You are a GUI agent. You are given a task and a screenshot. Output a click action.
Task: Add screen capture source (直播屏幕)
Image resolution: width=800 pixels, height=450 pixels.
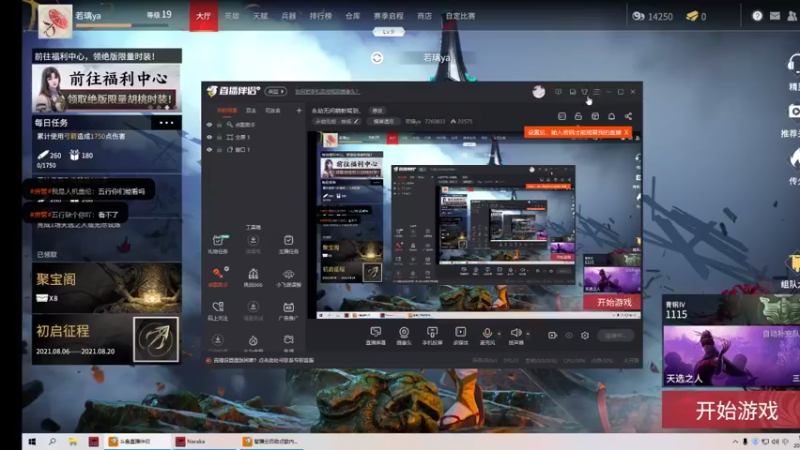pos(376,336)
